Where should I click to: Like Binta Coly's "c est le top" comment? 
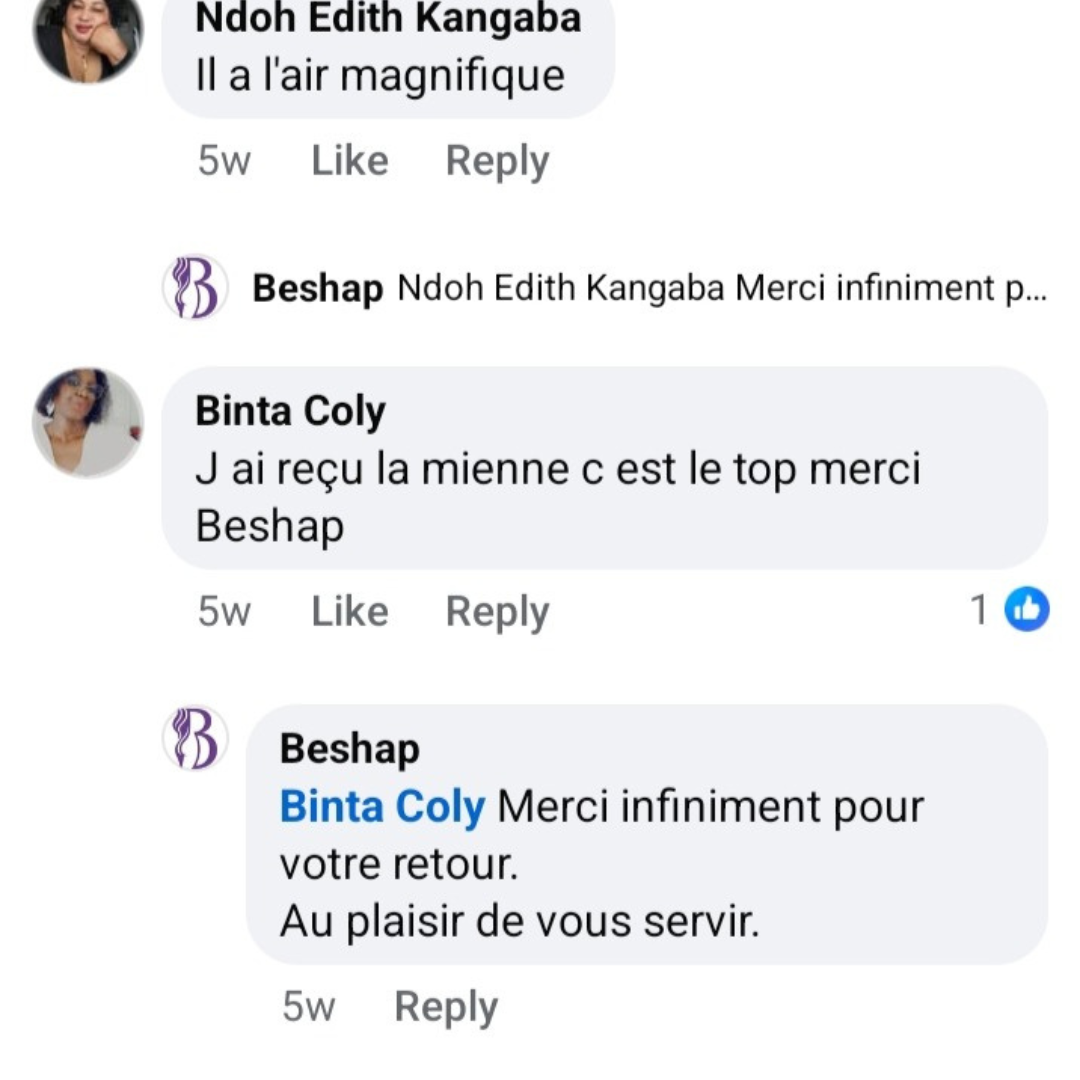click(349, 611)
